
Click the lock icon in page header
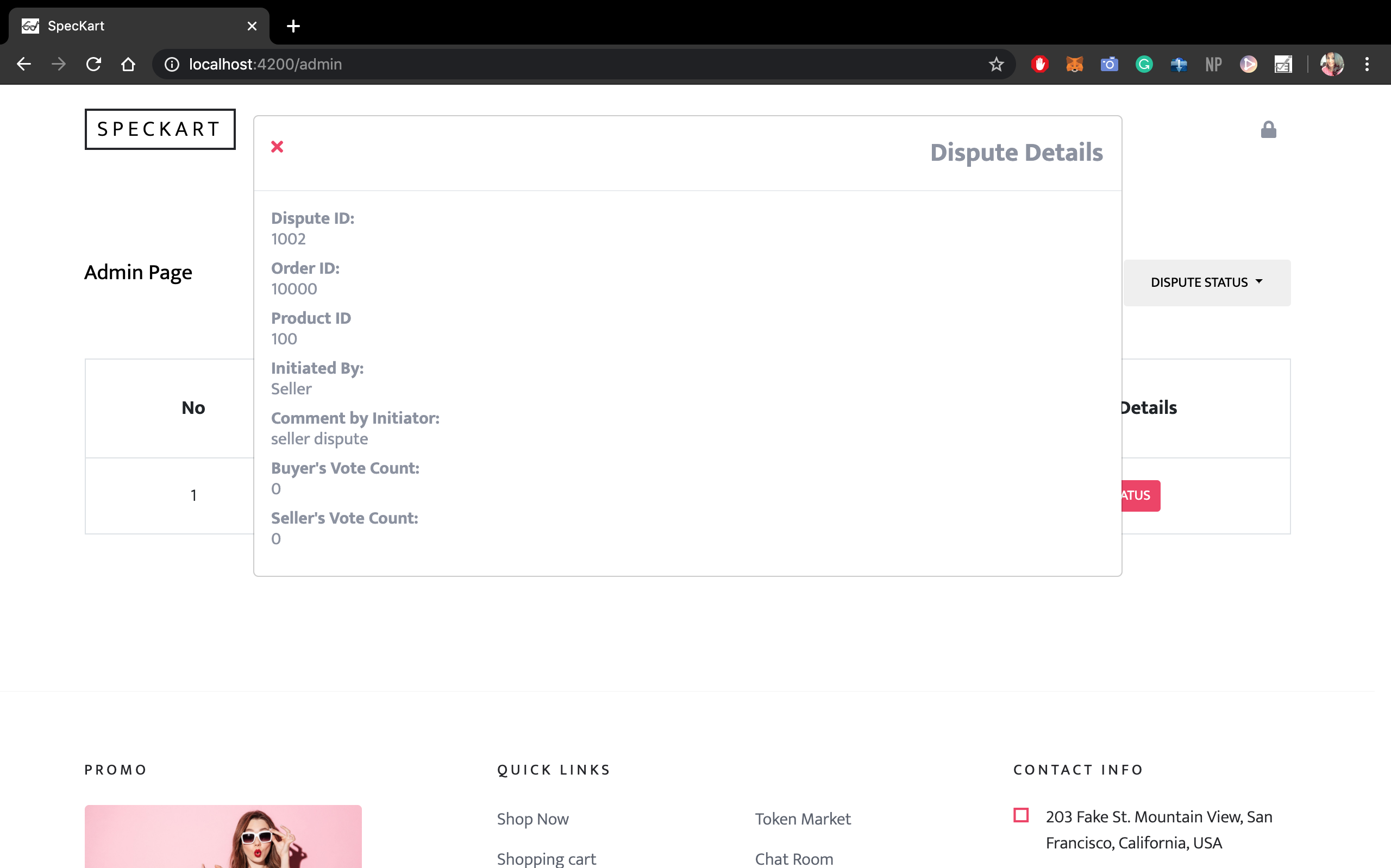point(1268,130)
